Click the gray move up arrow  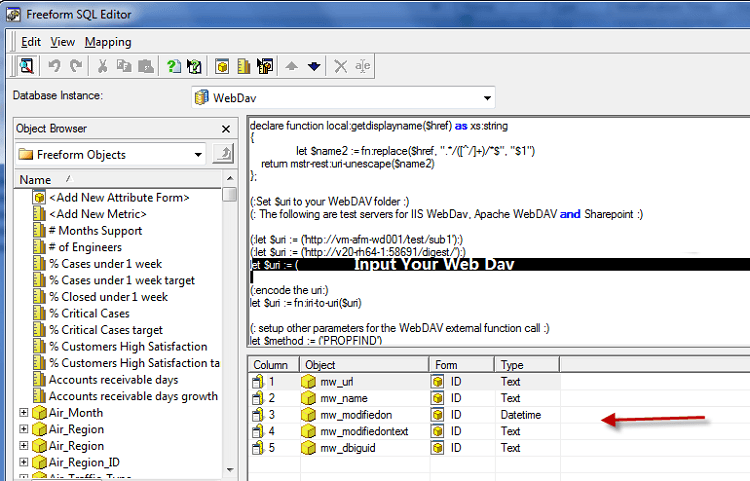pyautogui.click(x=293, y=66)
